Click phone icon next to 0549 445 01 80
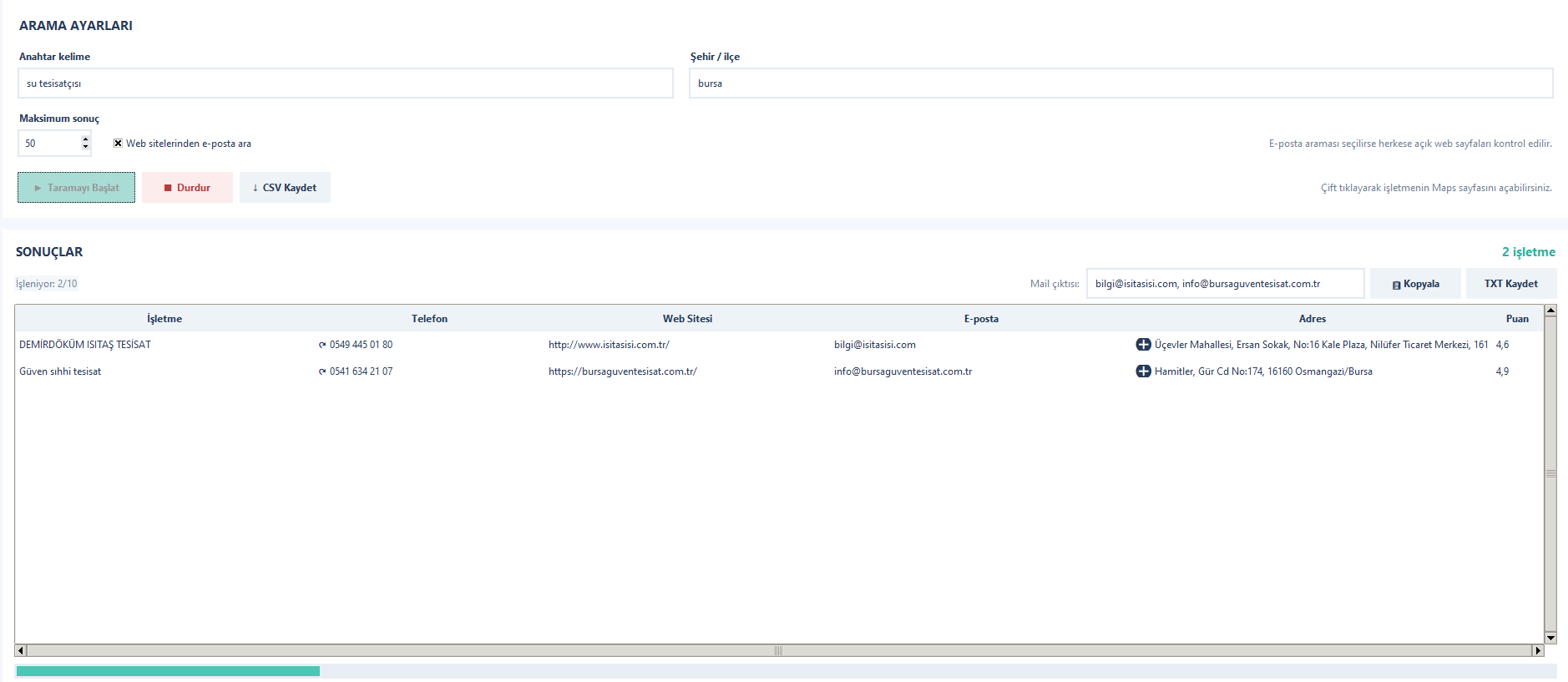Viewport: 1568px width, 682px height. click(322, 345)
